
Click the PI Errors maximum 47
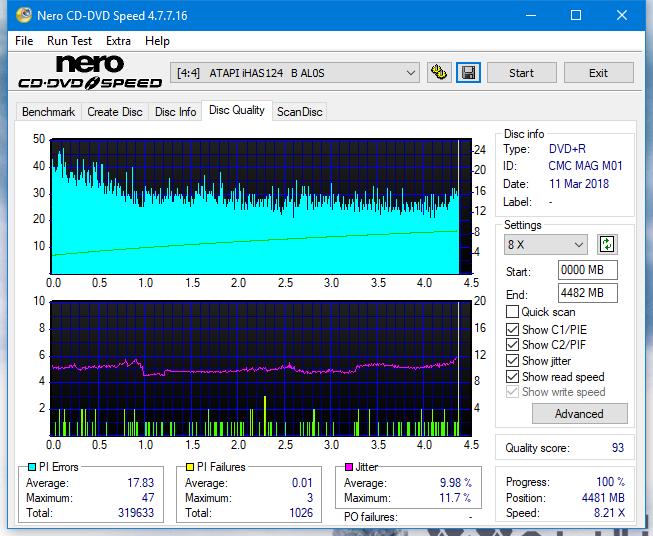(x=148, y=498)
